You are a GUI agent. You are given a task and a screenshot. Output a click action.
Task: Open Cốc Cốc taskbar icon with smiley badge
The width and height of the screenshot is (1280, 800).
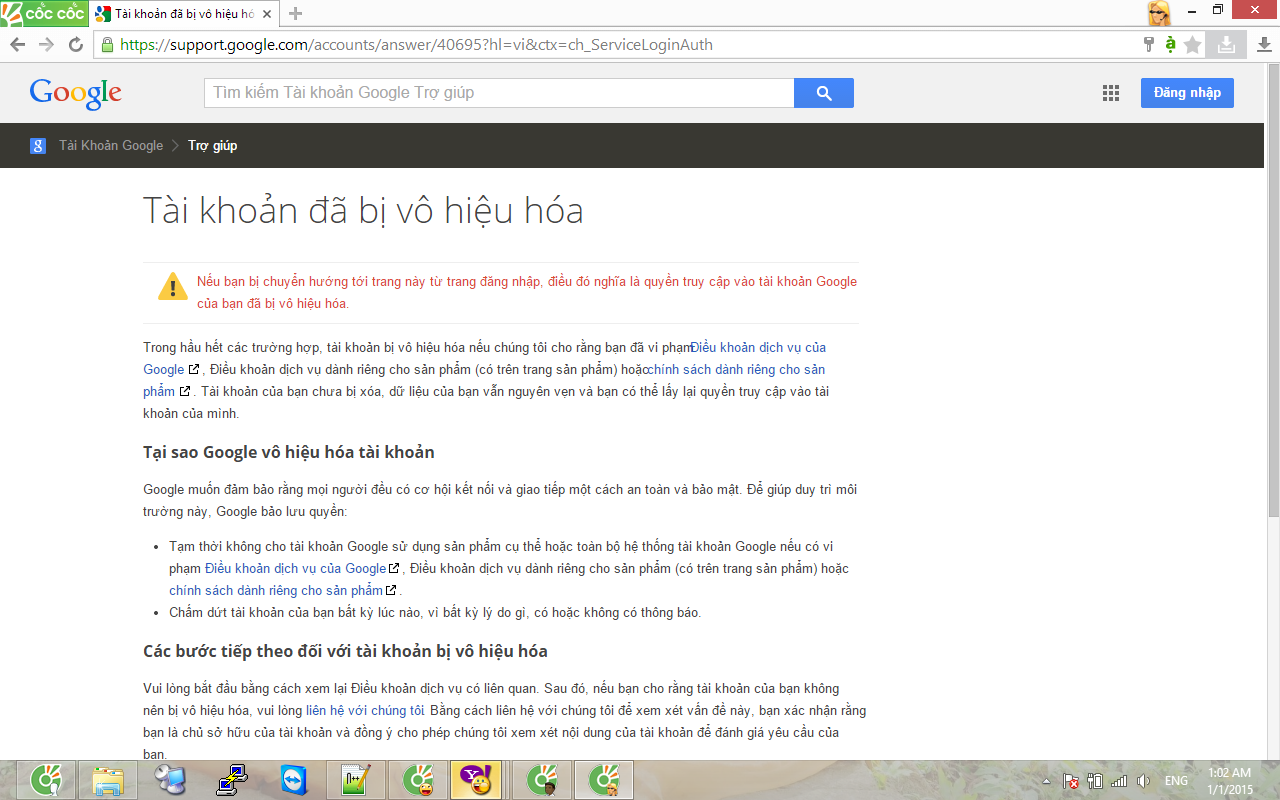coord(419,780)
